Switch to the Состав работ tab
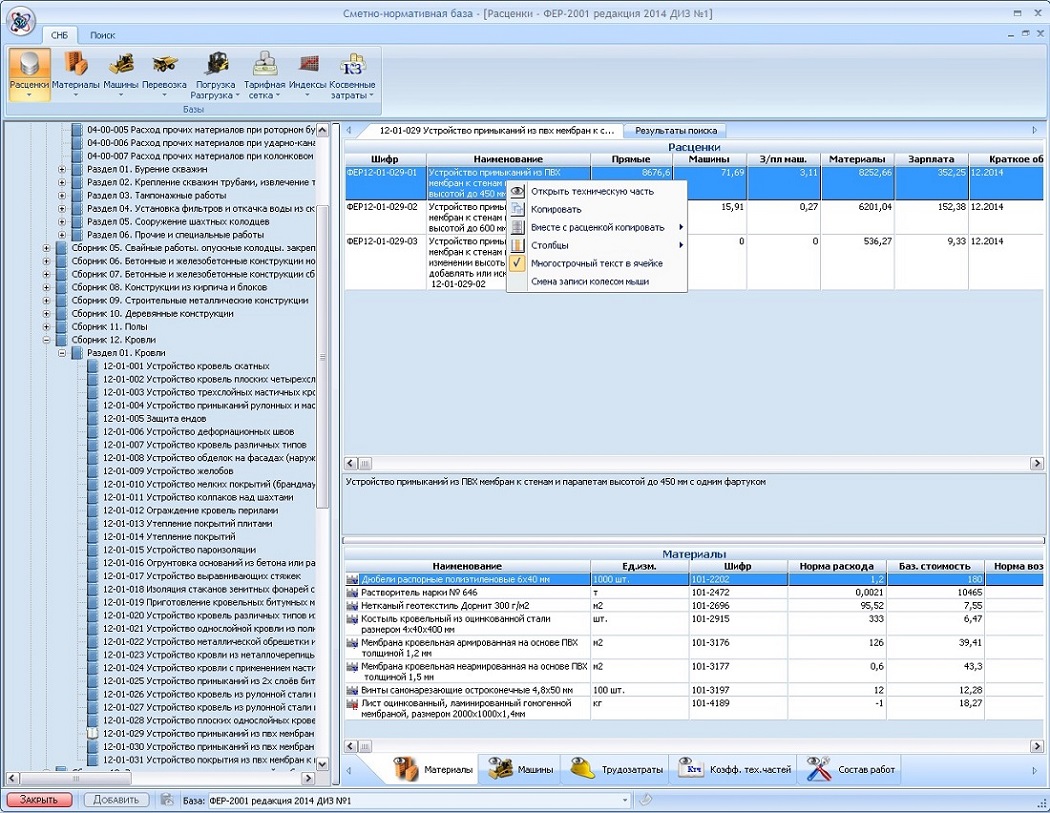The width and height of the screenshot is (1050, 813). (x=851, y=769)
